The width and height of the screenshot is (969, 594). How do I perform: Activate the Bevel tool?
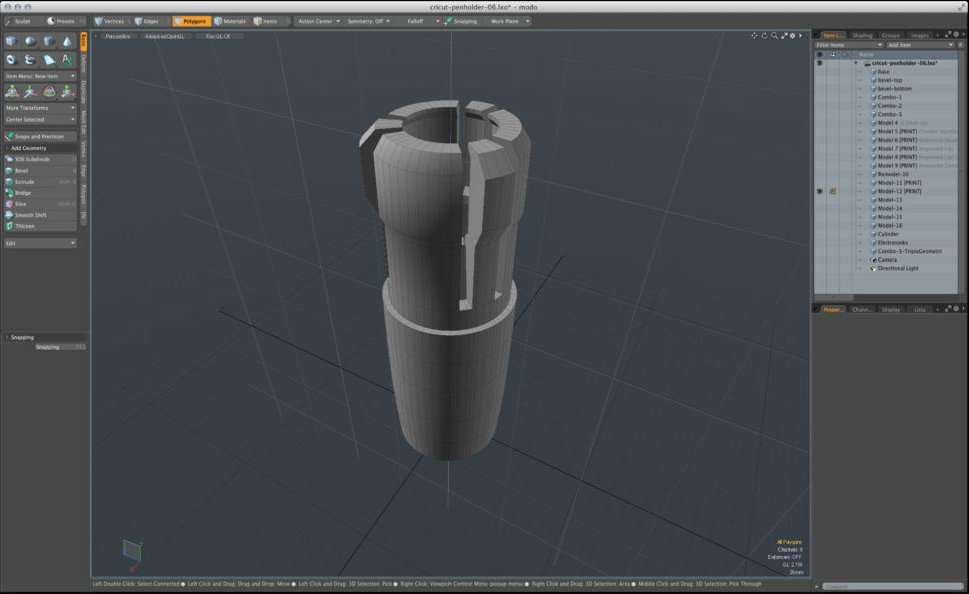point(40,171)
